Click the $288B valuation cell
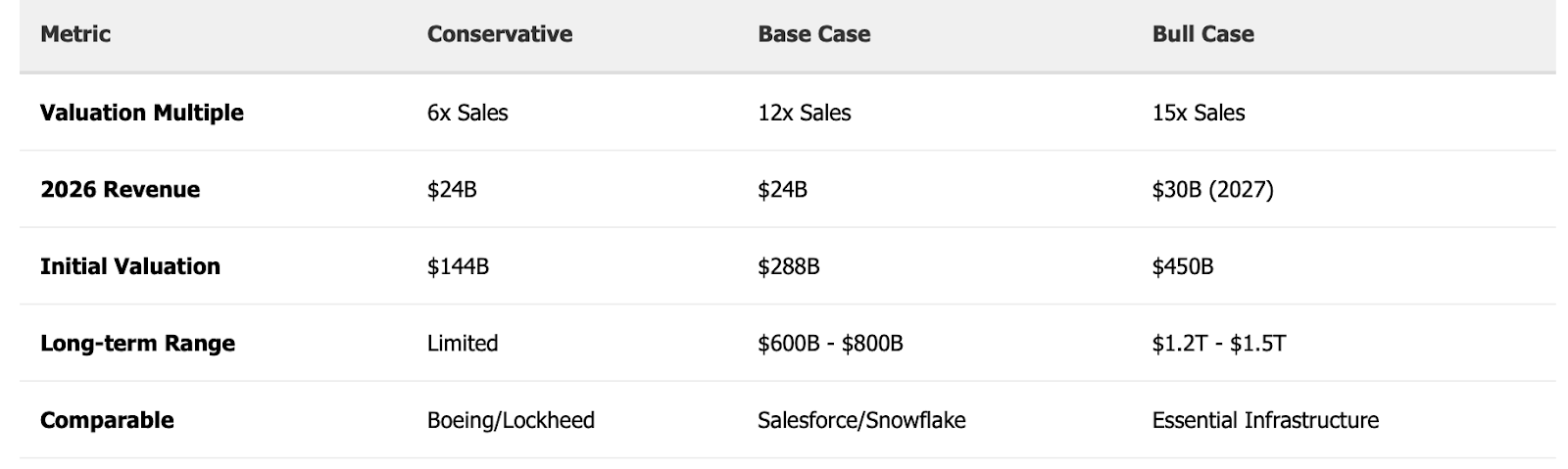This screenshot has height=469, width=1568. pyautogui.click(x=789, y=266)
